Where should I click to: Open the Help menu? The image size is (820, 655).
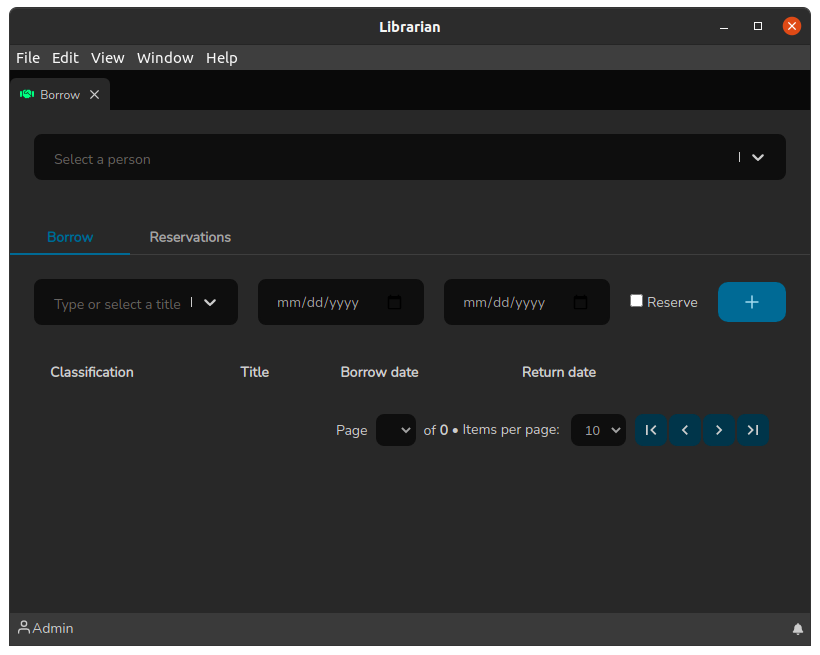point(221,58)
